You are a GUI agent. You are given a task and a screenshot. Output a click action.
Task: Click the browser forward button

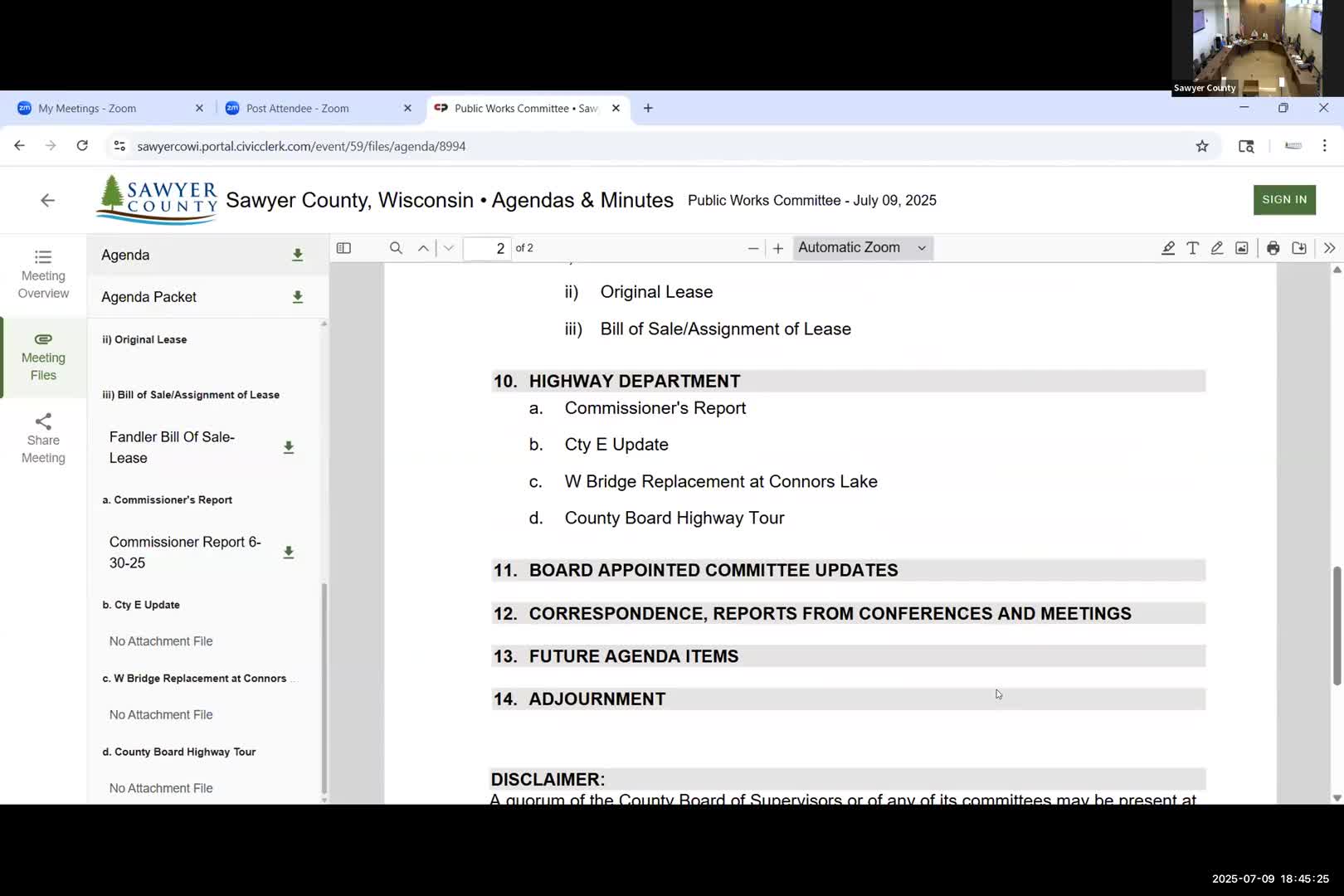pyautogui.click(x=51, y=146)
